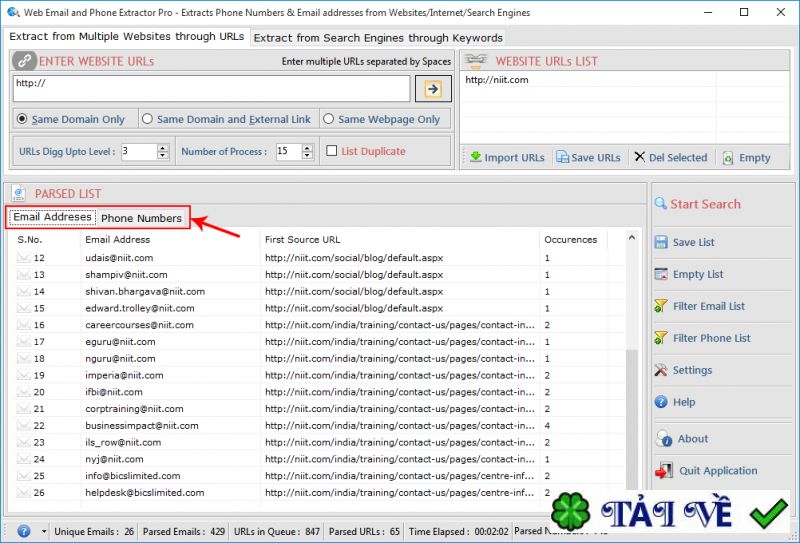Open the Settings tools icon
Screen dimensions: 800x543
point(661,370)
